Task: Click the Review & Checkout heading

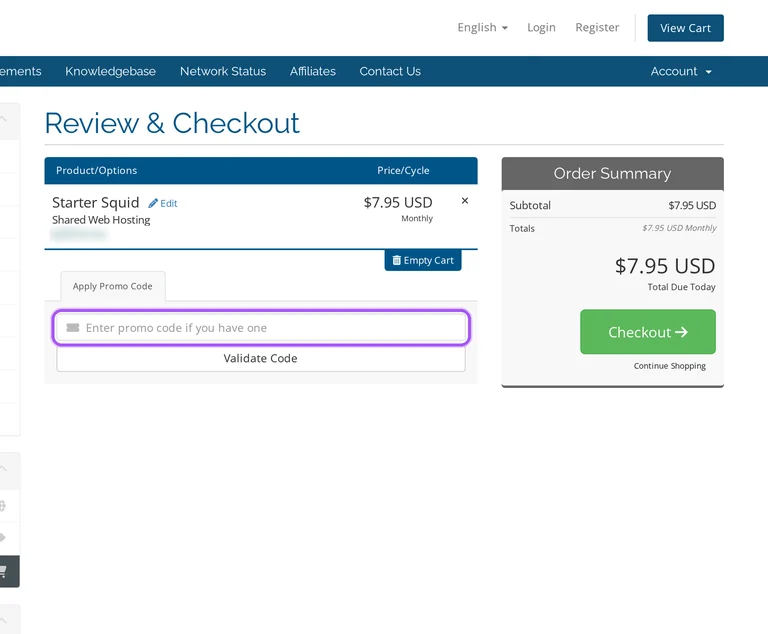Action: [x=172, y=123]
